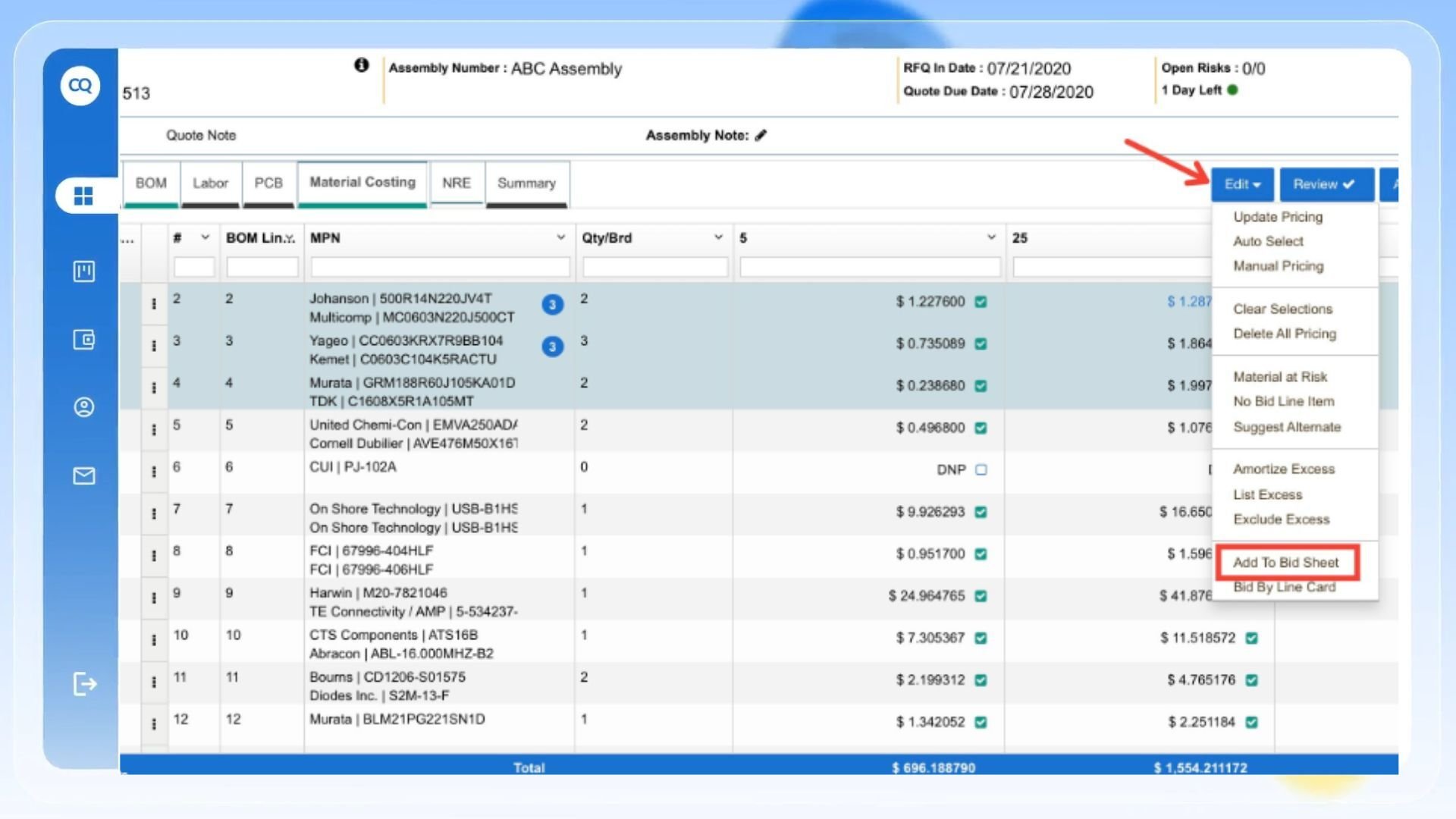
Task: Check the DNP checkbox on CUI row
Action: [981, 469]
